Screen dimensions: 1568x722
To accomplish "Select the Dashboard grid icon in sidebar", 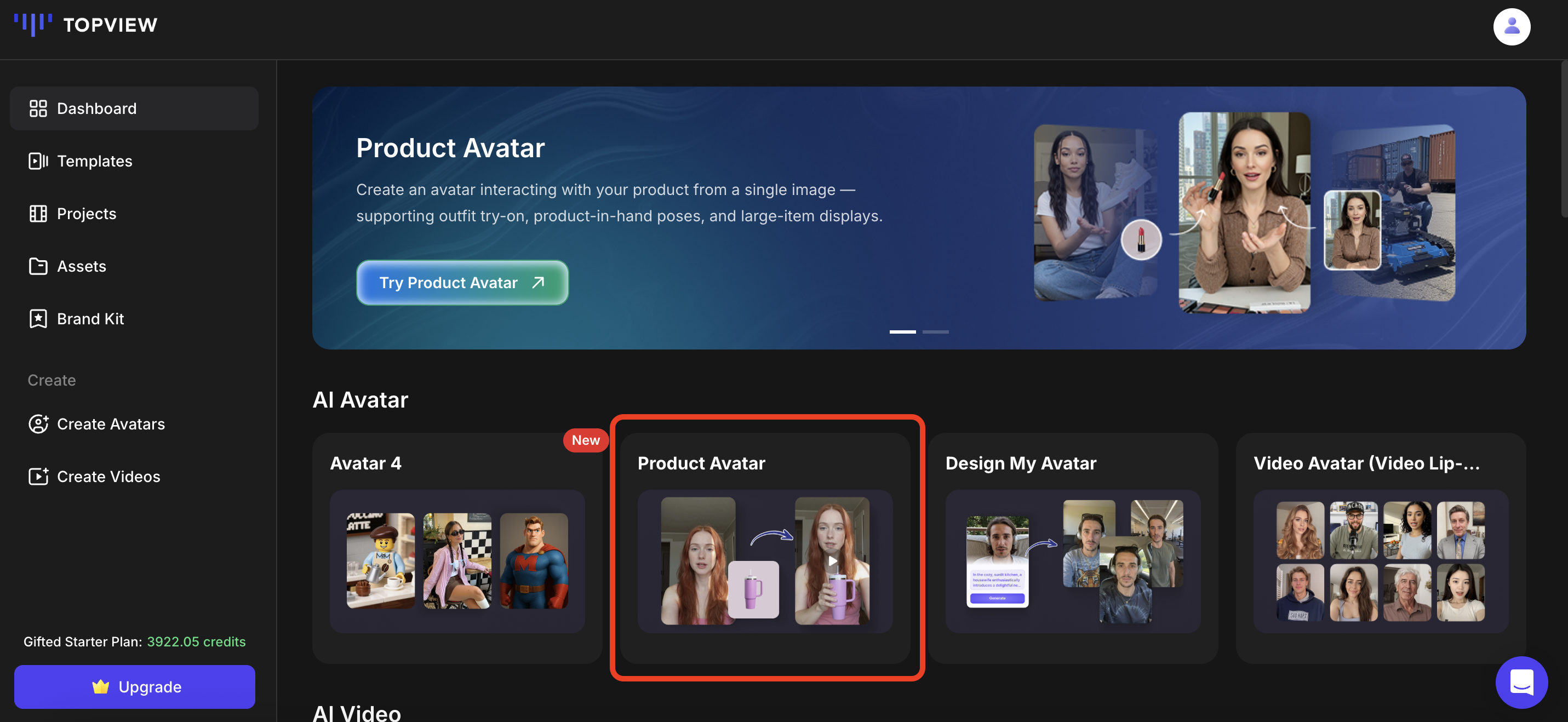I will coord(38,108).
